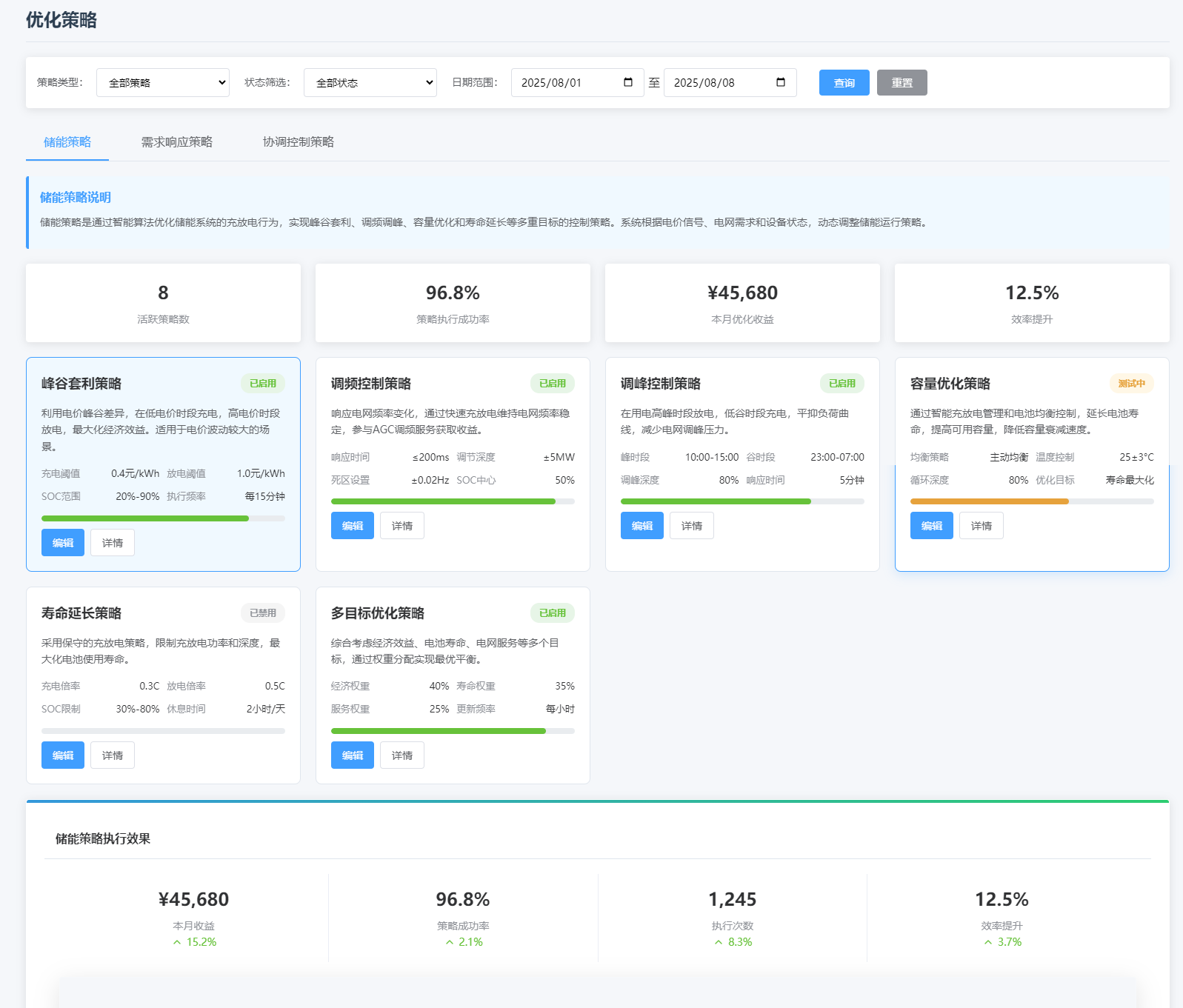Edit the 峰谷套利策略 card
The image size is (1183, 1008).
(63, 543)
